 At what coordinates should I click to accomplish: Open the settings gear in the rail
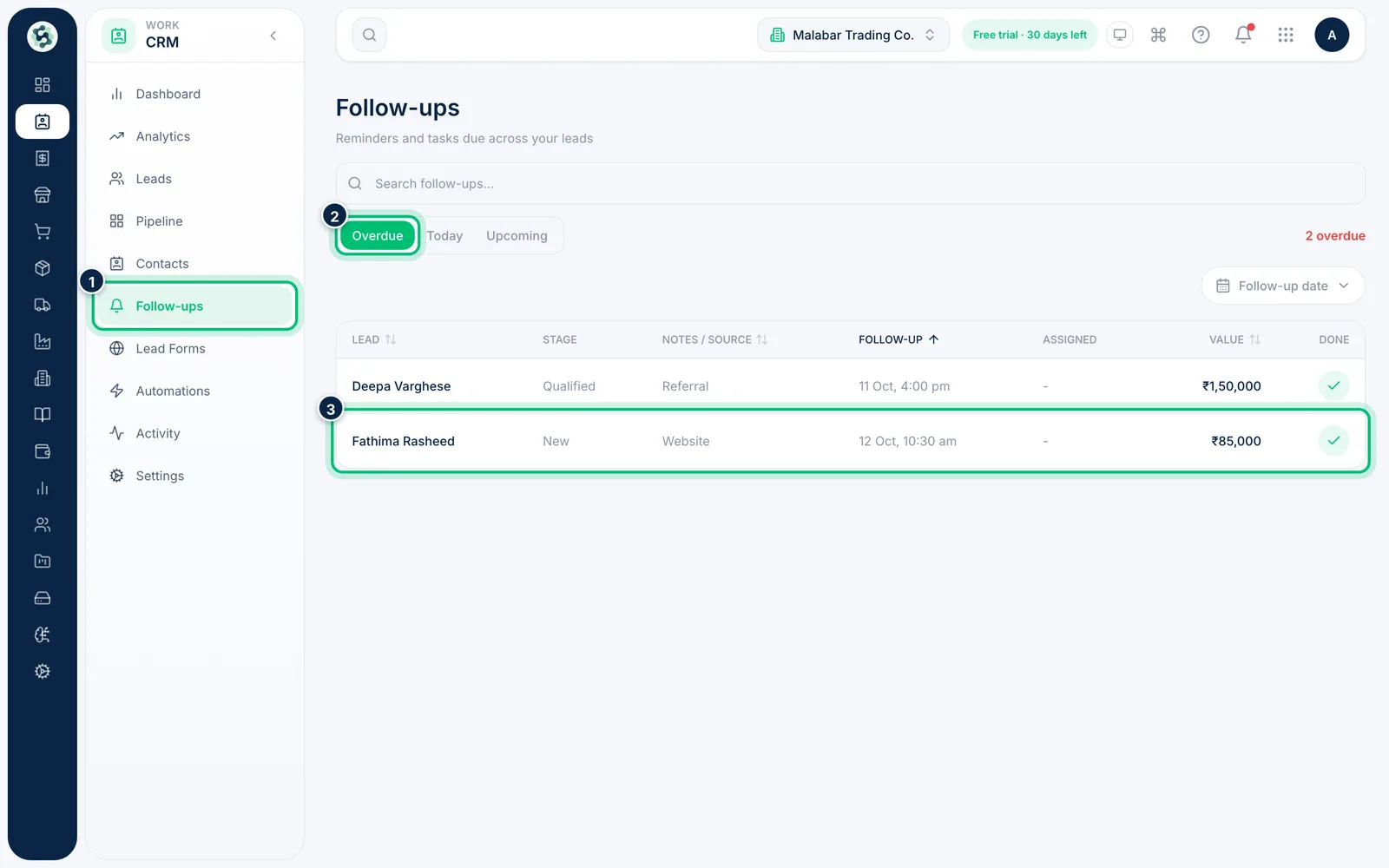[42, 672]
